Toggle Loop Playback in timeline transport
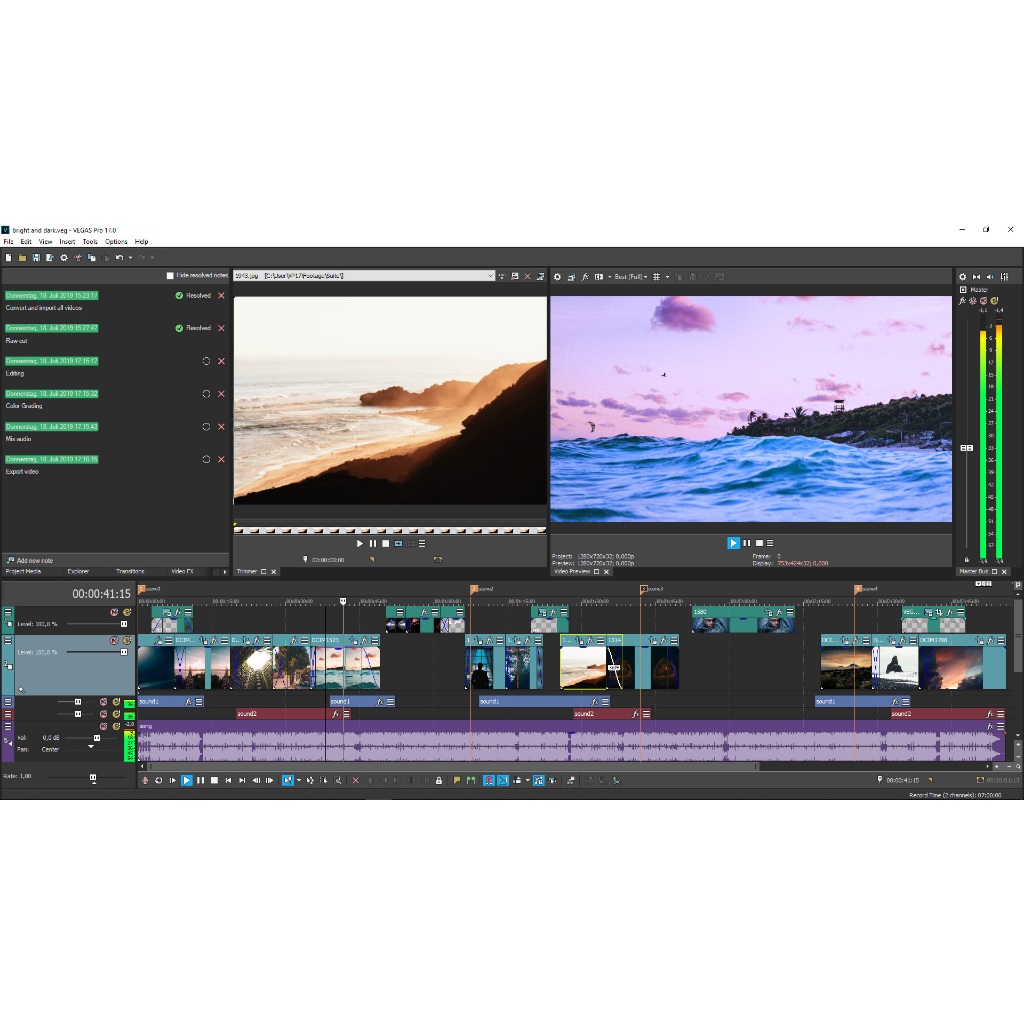The height and width of the screenshot is (1024, 1024). 159,780
